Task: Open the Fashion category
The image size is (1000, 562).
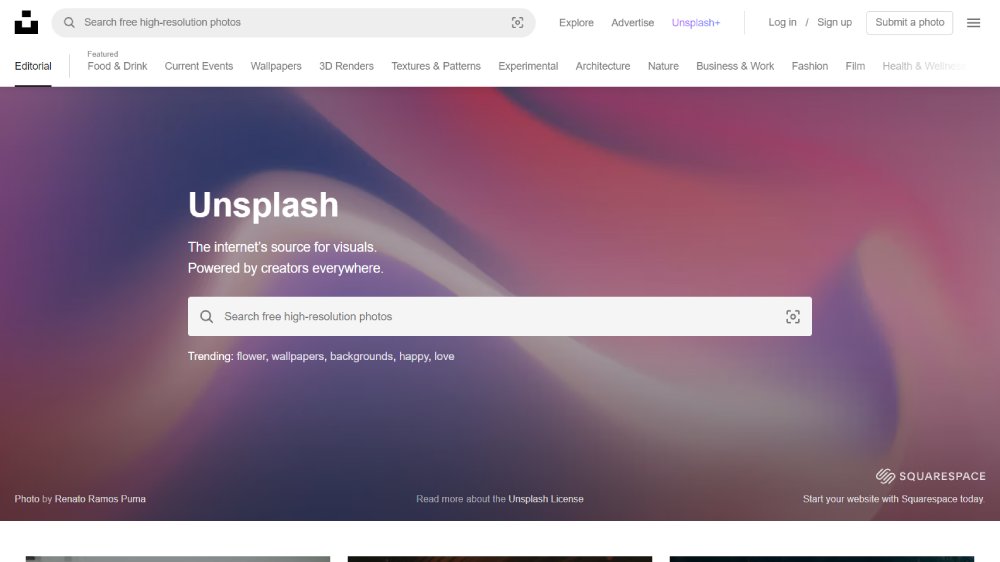Action: point(809,66)
